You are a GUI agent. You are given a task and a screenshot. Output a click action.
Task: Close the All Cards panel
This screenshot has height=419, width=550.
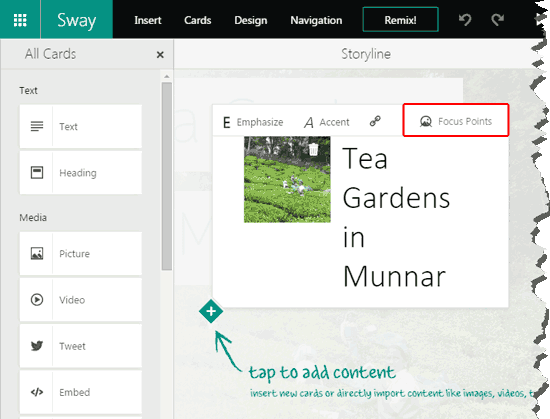pos(160,55)
